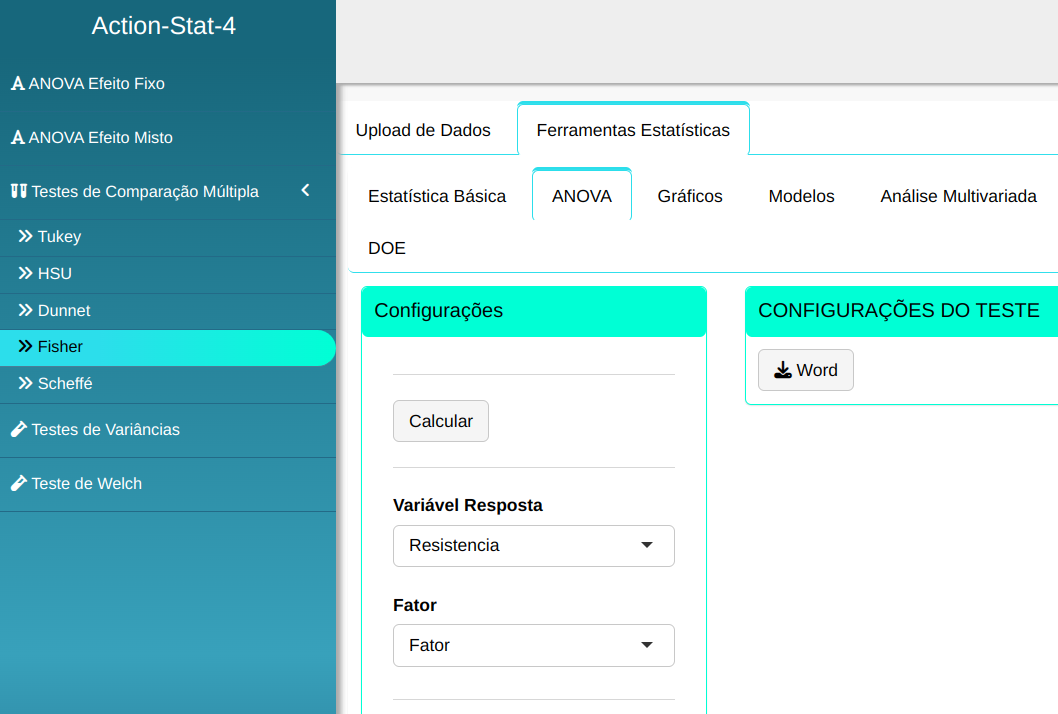
Task: Open the DOE tab
Action: [x=387, y=249]
